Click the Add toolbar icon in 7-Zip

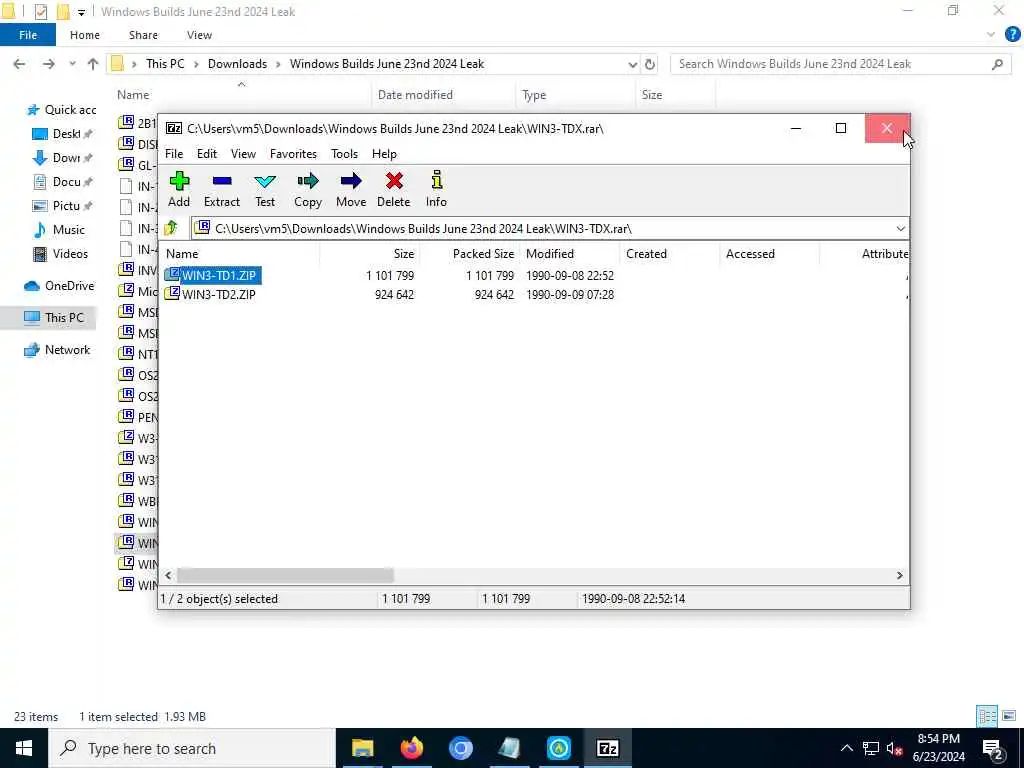179,189
